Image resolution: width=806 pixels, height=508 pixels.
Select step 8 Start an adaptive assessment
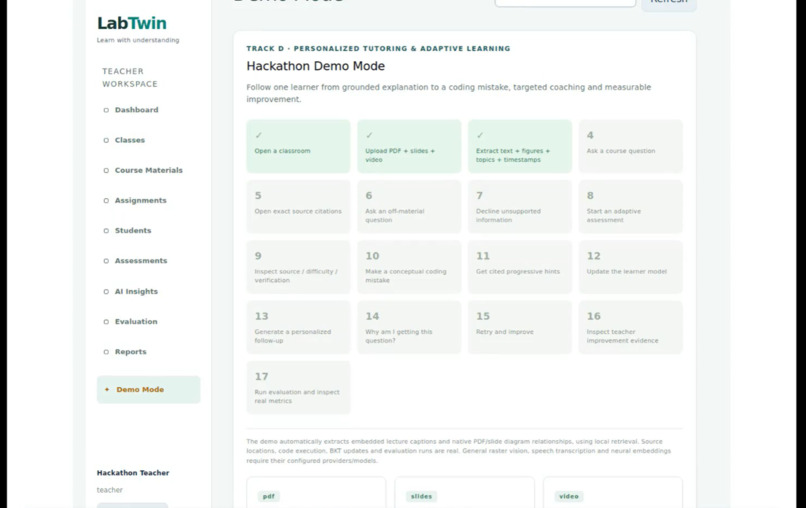(x=631, y=207)
